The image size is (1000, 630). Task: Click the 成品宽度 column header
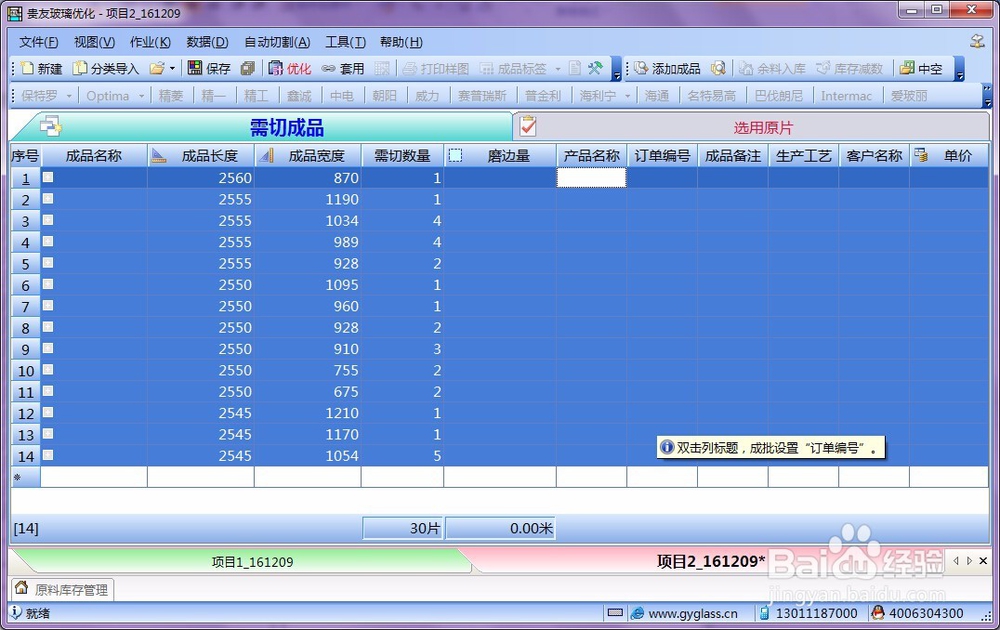(308, 156)
